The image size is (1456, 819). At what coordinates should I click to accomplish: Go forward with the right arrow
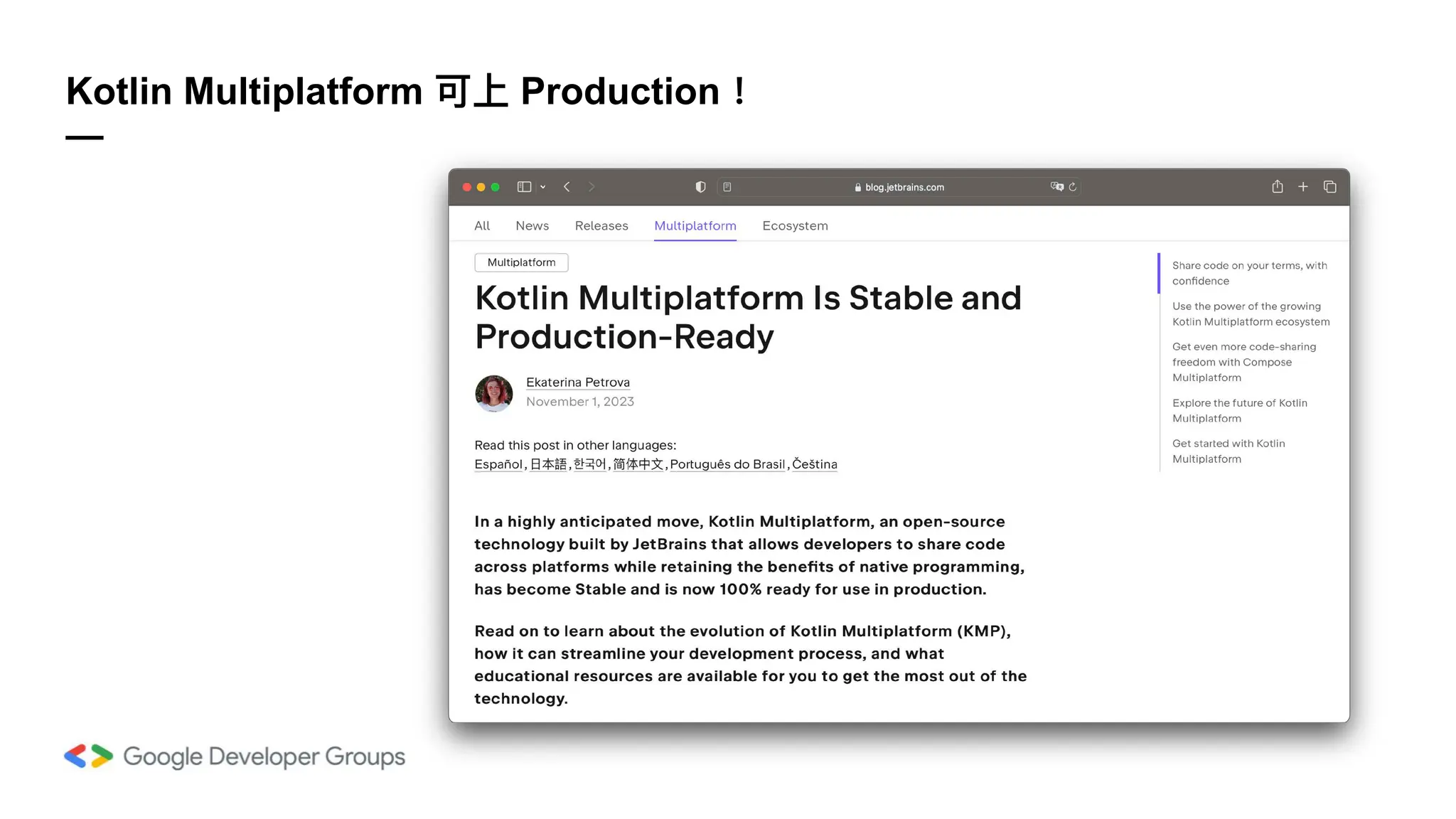(591, 187)
